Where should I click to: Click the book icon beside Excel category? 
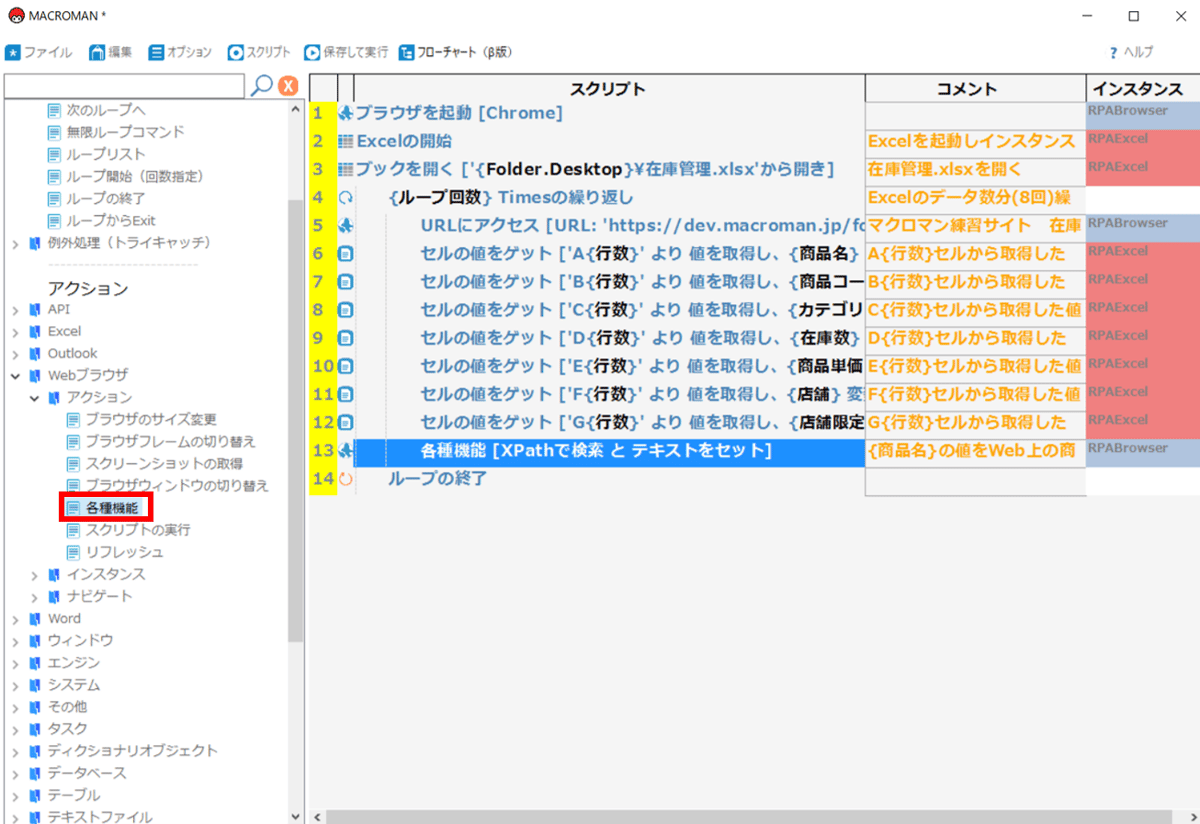click(36, 331)
